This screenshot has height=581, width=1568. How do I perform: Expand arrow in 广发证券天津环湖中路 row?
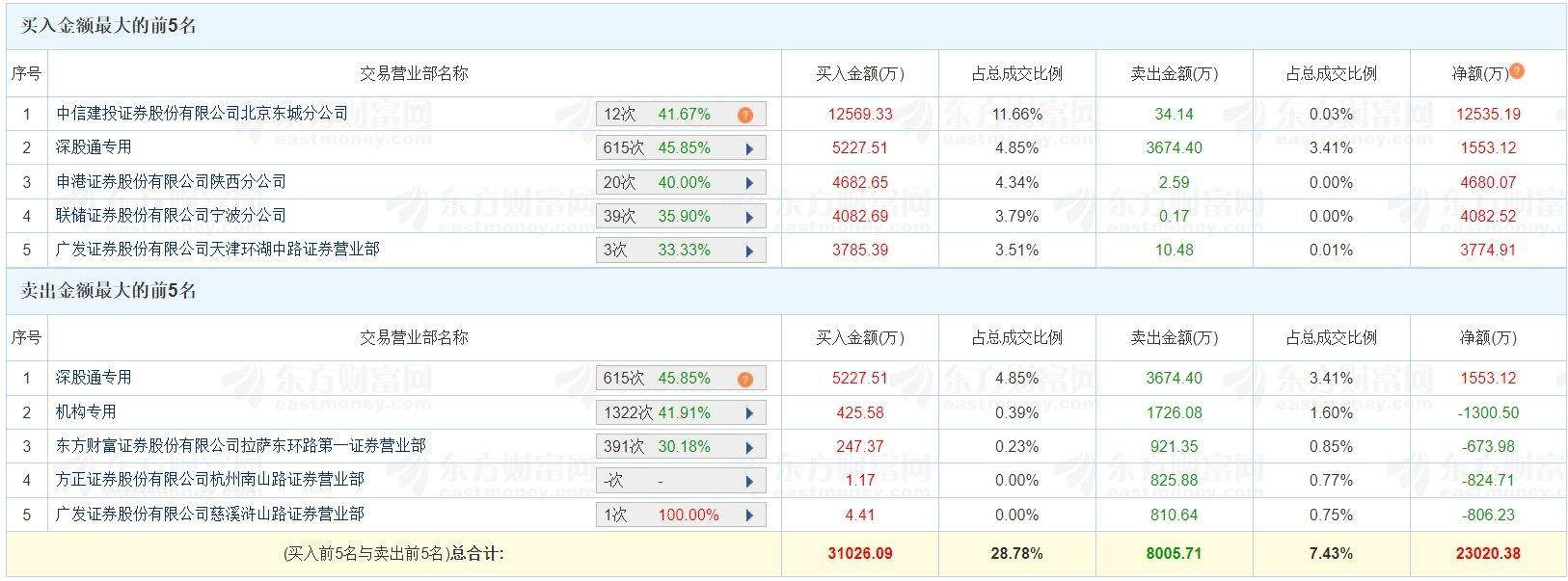(749, 251)
